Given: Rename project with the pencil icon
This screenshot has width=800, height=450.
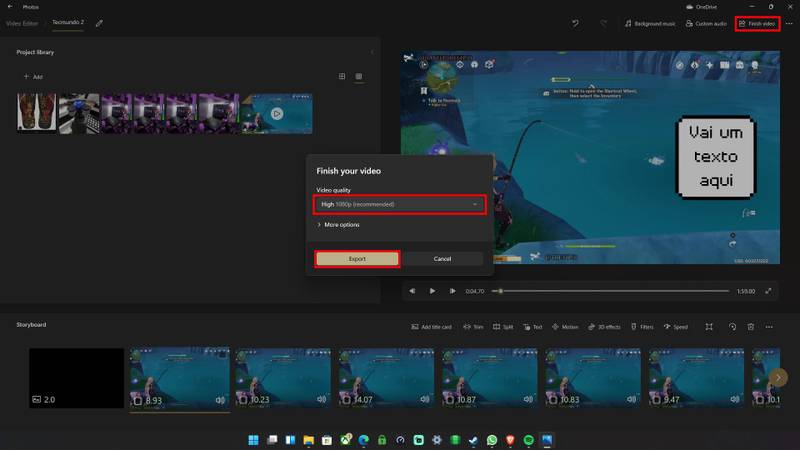Looking at the screenshot, I should tap(99, 23).
